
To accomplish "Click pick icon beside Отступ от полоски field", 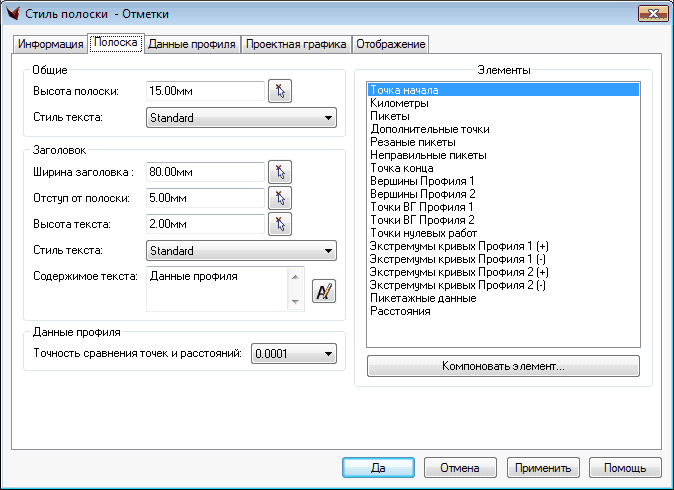I will coord(279,198).
